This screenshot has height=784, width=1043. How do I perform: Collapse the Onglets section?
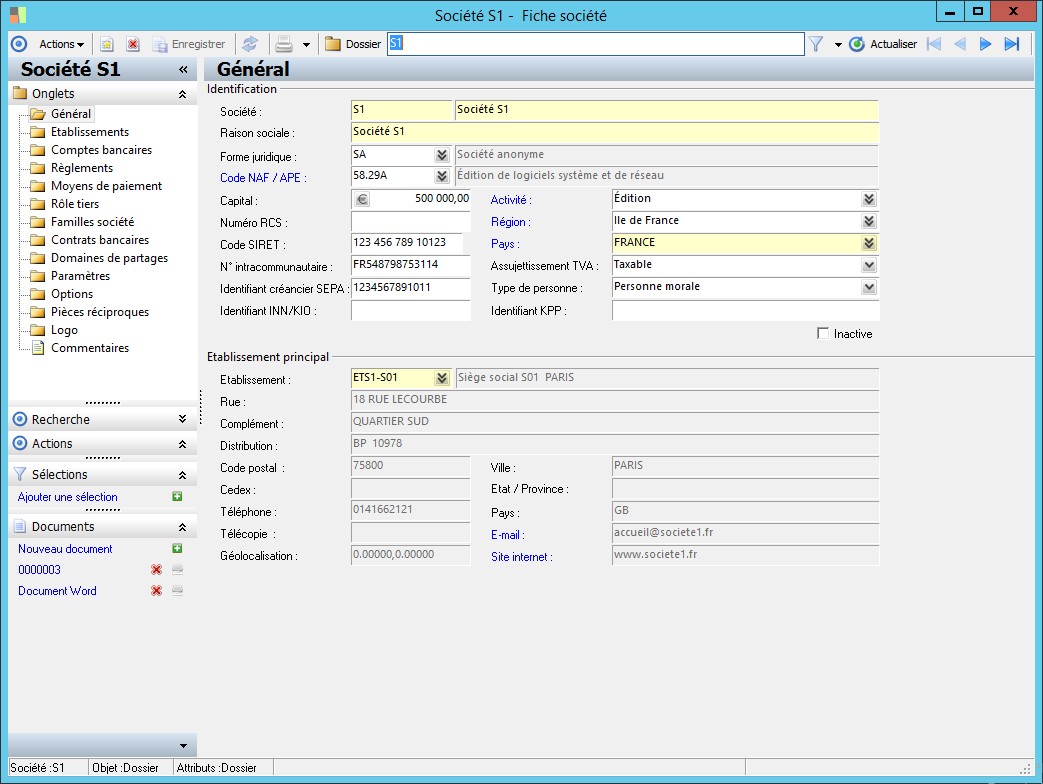tap(181, 94)
